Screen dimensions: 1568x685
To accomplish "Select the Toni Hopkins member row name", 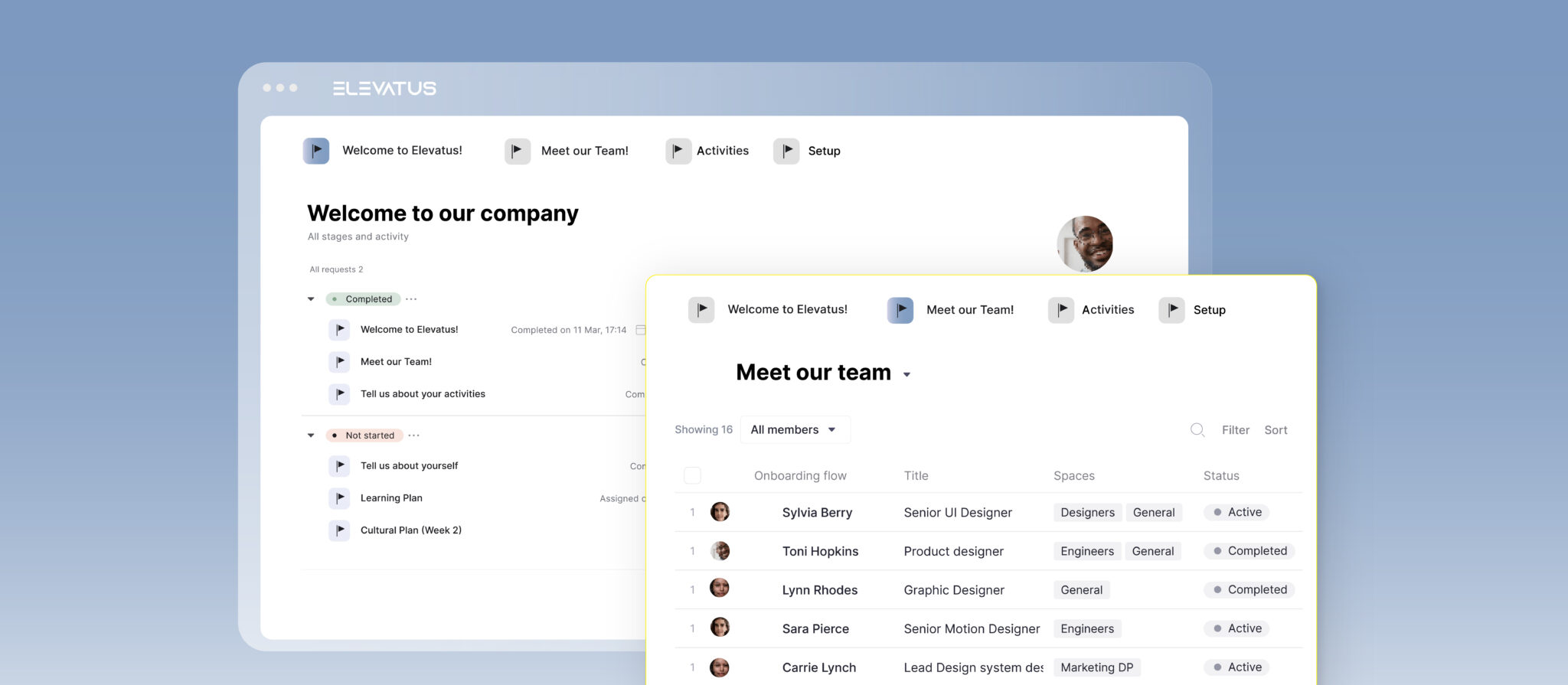I will (x=820, y=551).
